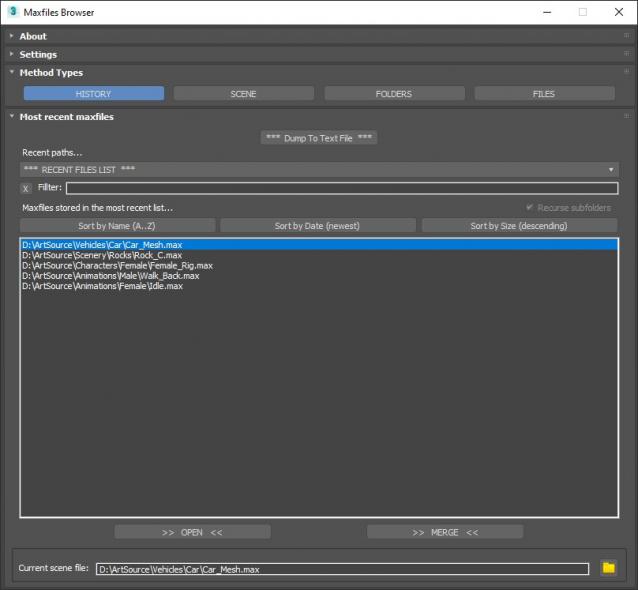
Task: Click the MERGE button
Action: [445, 532]
